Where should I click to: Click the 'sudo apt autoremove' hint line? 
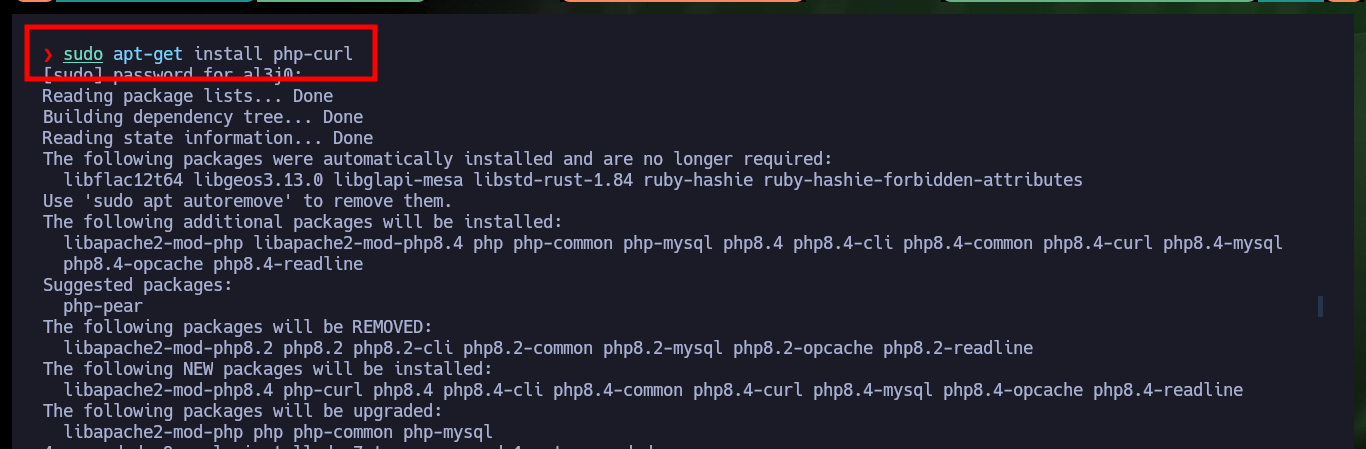[x=248, y=201]
